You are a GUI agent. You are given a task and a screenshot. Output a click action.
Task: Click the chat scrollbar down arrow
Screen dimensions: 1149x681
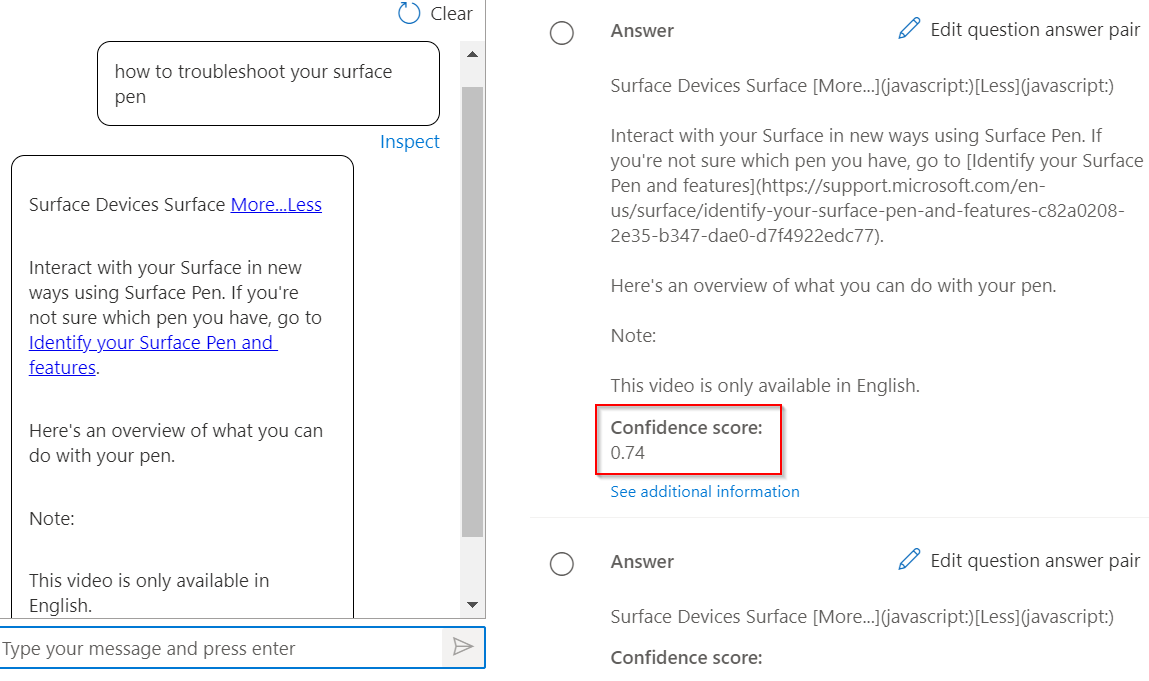coord(473,605)
